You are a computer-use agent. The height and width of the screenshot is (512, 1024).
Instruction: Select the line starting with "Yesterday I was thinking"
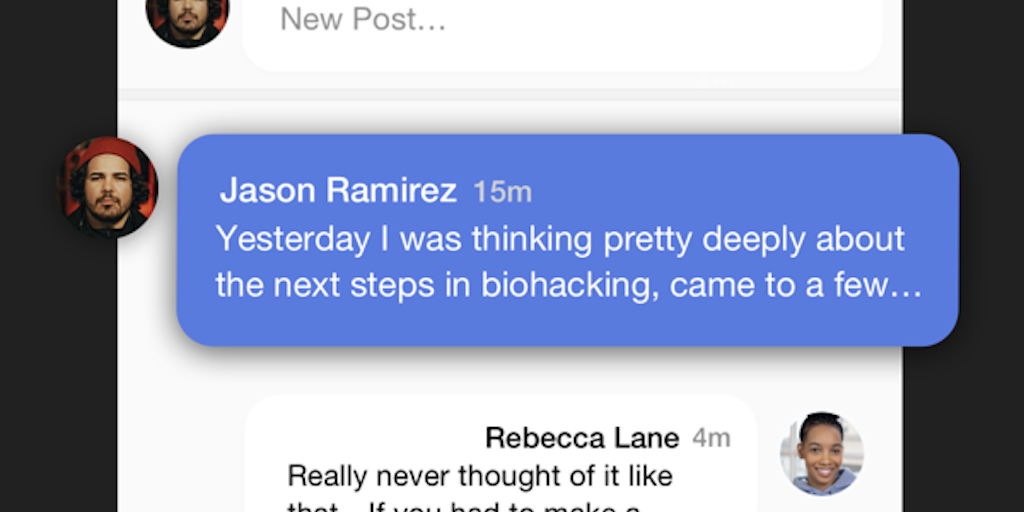pyautogui.click(x=560, y=239)
